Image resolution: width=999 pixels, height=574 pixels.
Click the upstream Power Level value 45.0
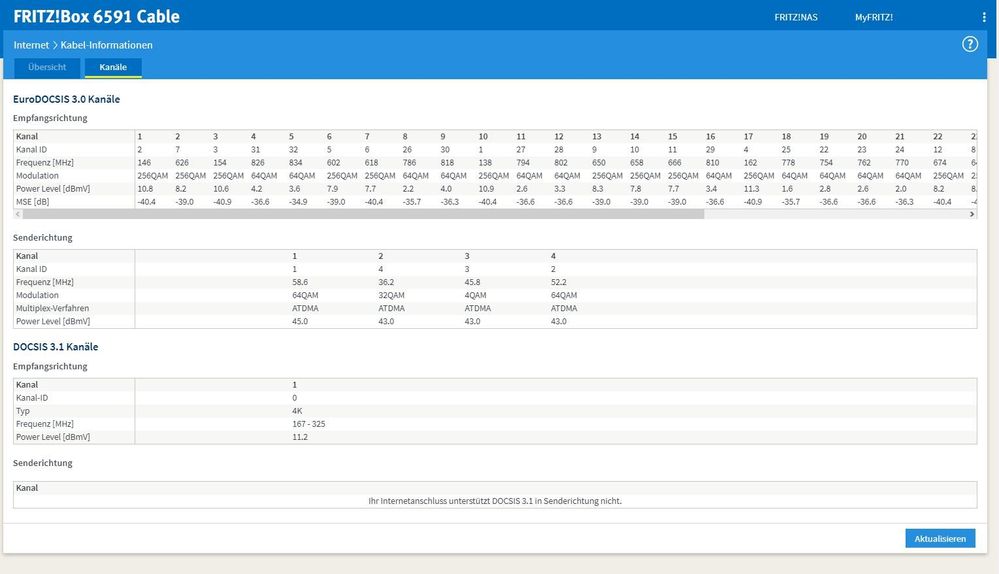[300, 321]
